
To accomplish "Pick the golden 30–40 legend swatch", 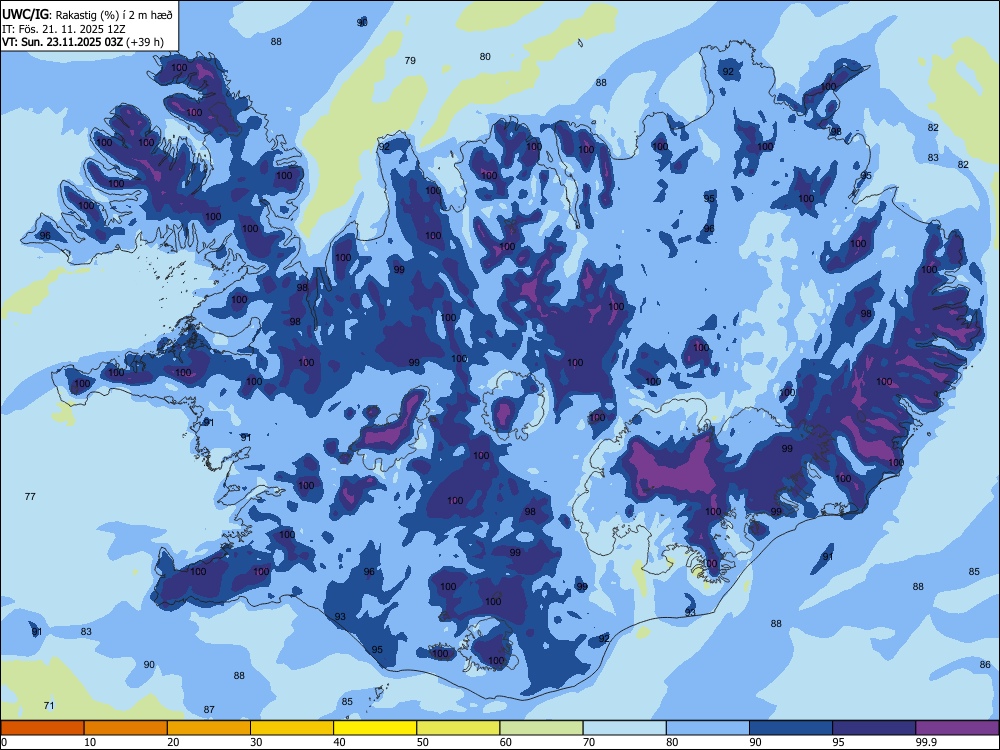I will [x=292, y=728].
